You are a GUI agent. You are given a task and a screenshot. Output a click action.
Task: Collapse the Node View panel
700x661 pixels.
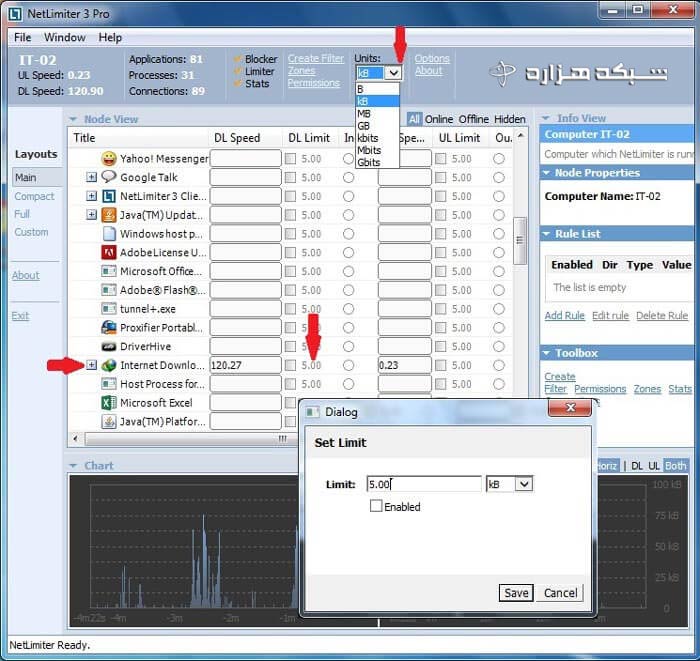(x=73, y=119)
